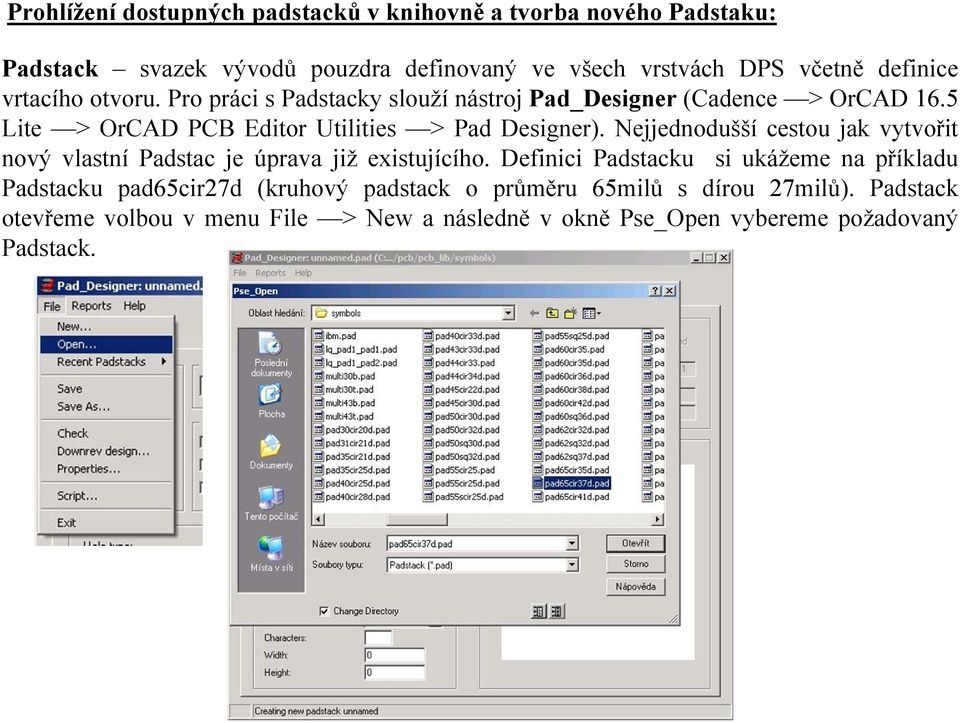Click the left grid icon beside Change Directory
Image resolution: width=960 pixels, height=723 pixels.
click(539, 611)
